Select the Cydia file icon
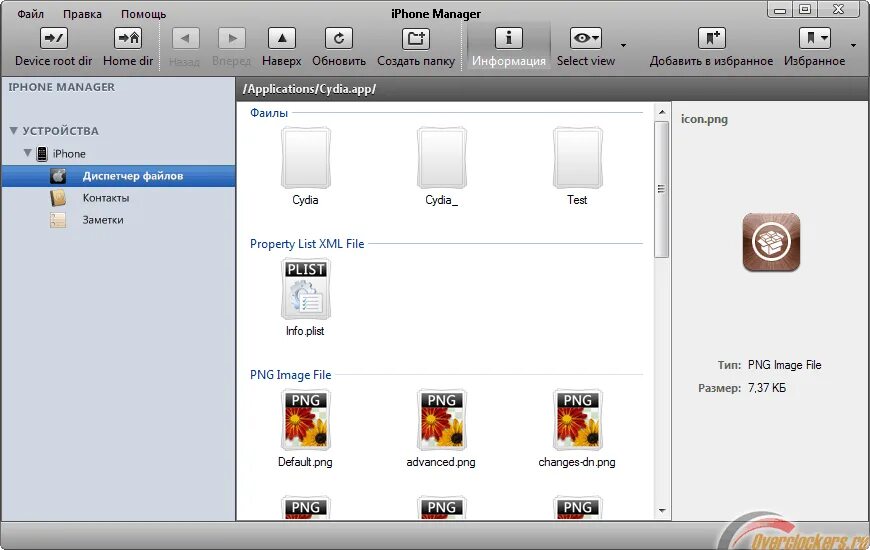This screenshot has width=870, height=550. [x=306, y=159]
